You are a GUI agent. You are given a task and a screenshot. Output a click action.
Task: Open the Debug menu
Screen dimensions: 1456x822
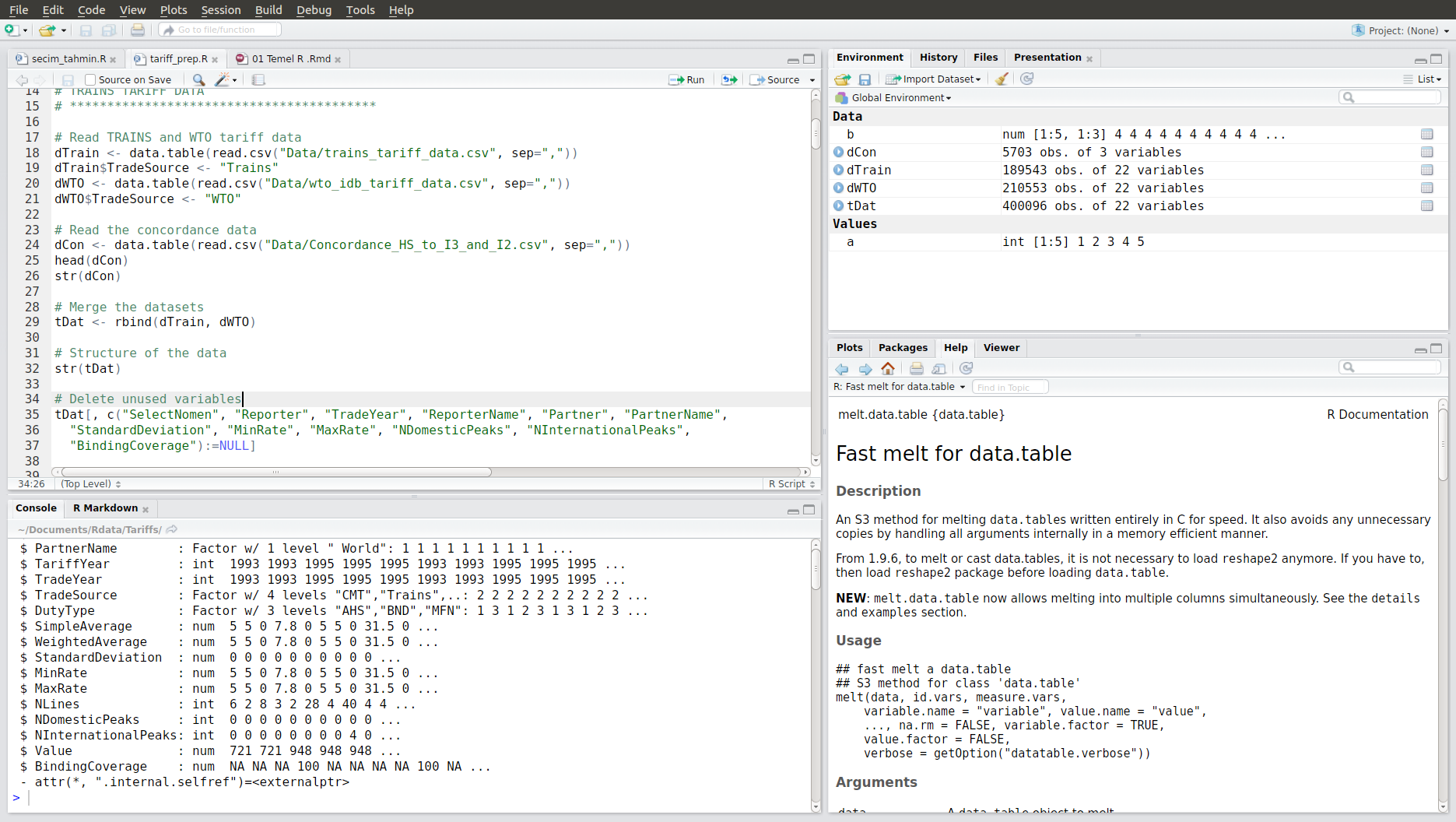click(x=314, y=10)
